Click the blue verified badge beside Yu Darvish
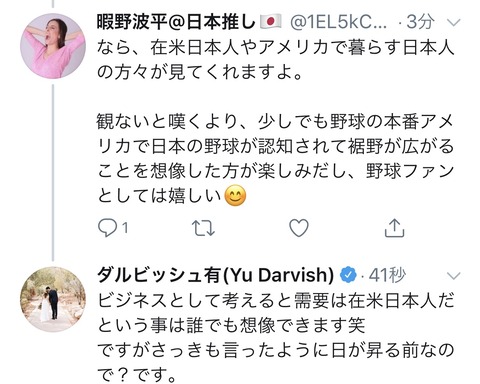Image resolution: width=480 pixels, height=384 pixels. pos(348,276)
